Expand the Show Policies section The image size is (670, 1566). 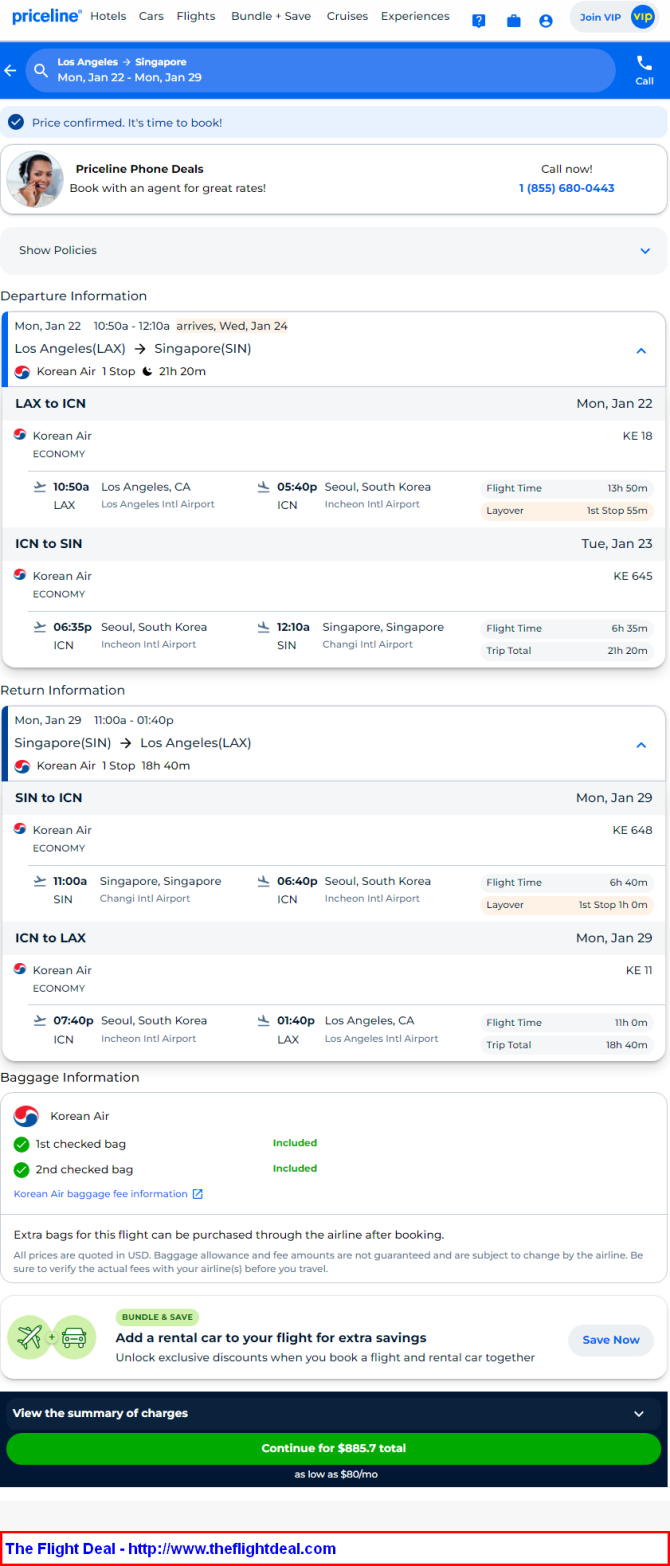334,251
